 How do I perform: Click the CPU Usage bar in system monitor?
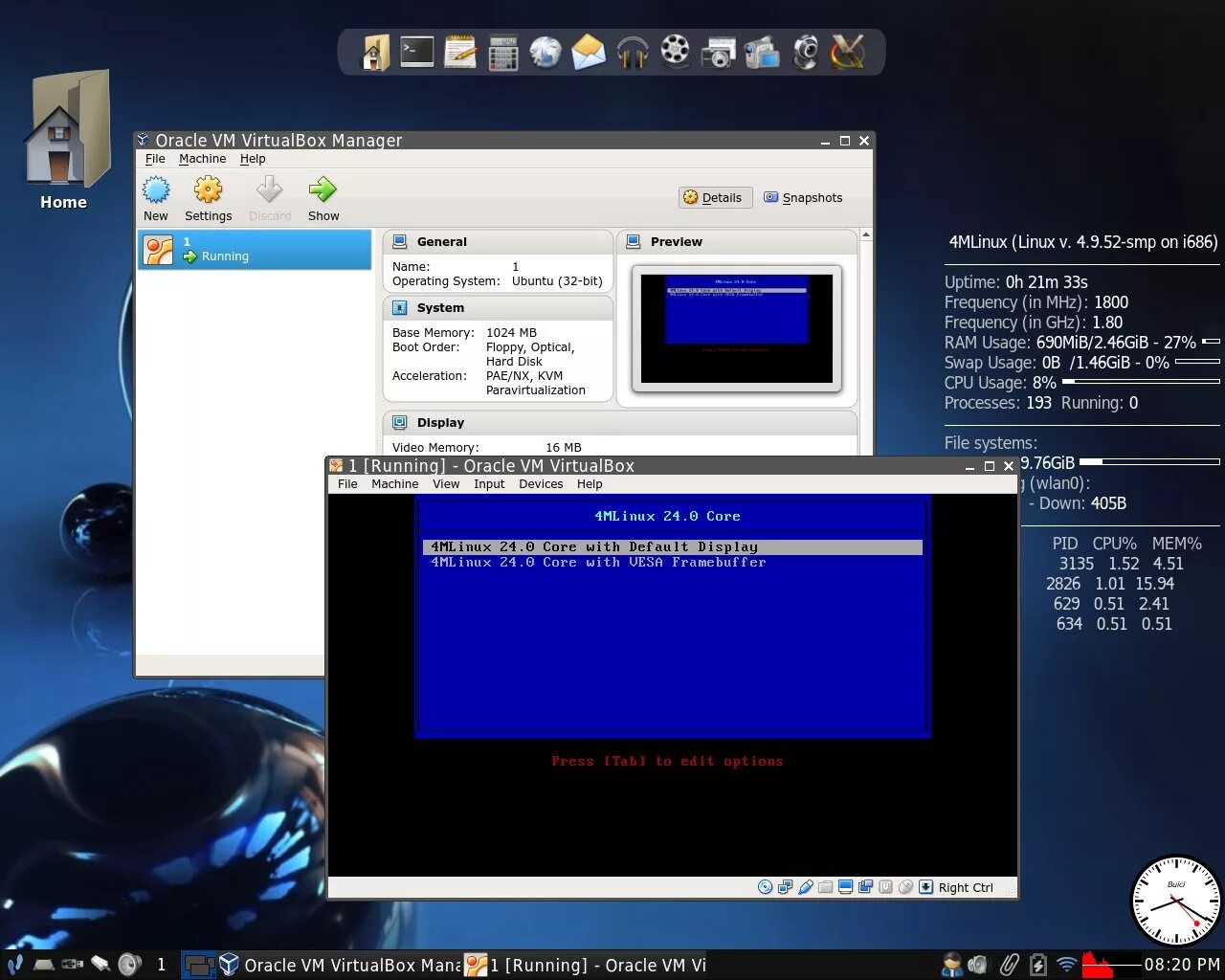(x=1141, y=382)
